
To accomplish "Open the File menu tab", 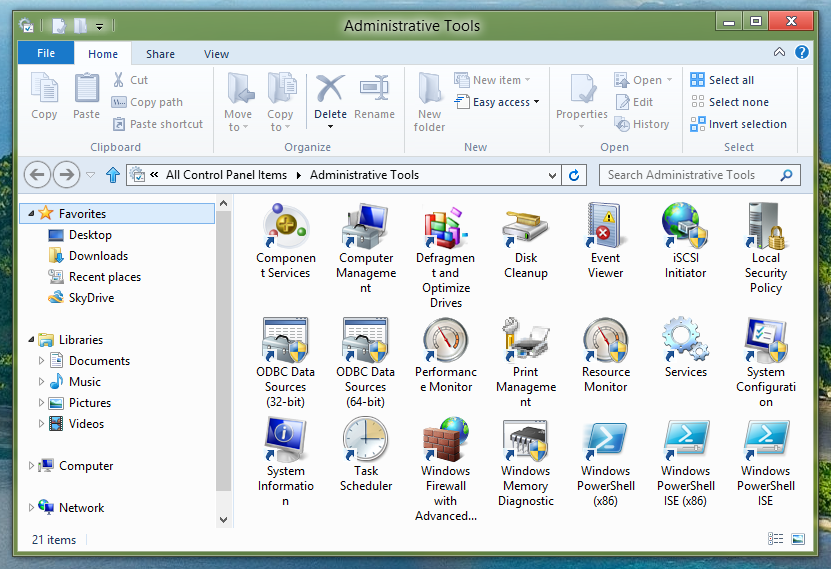I will 46,53.
